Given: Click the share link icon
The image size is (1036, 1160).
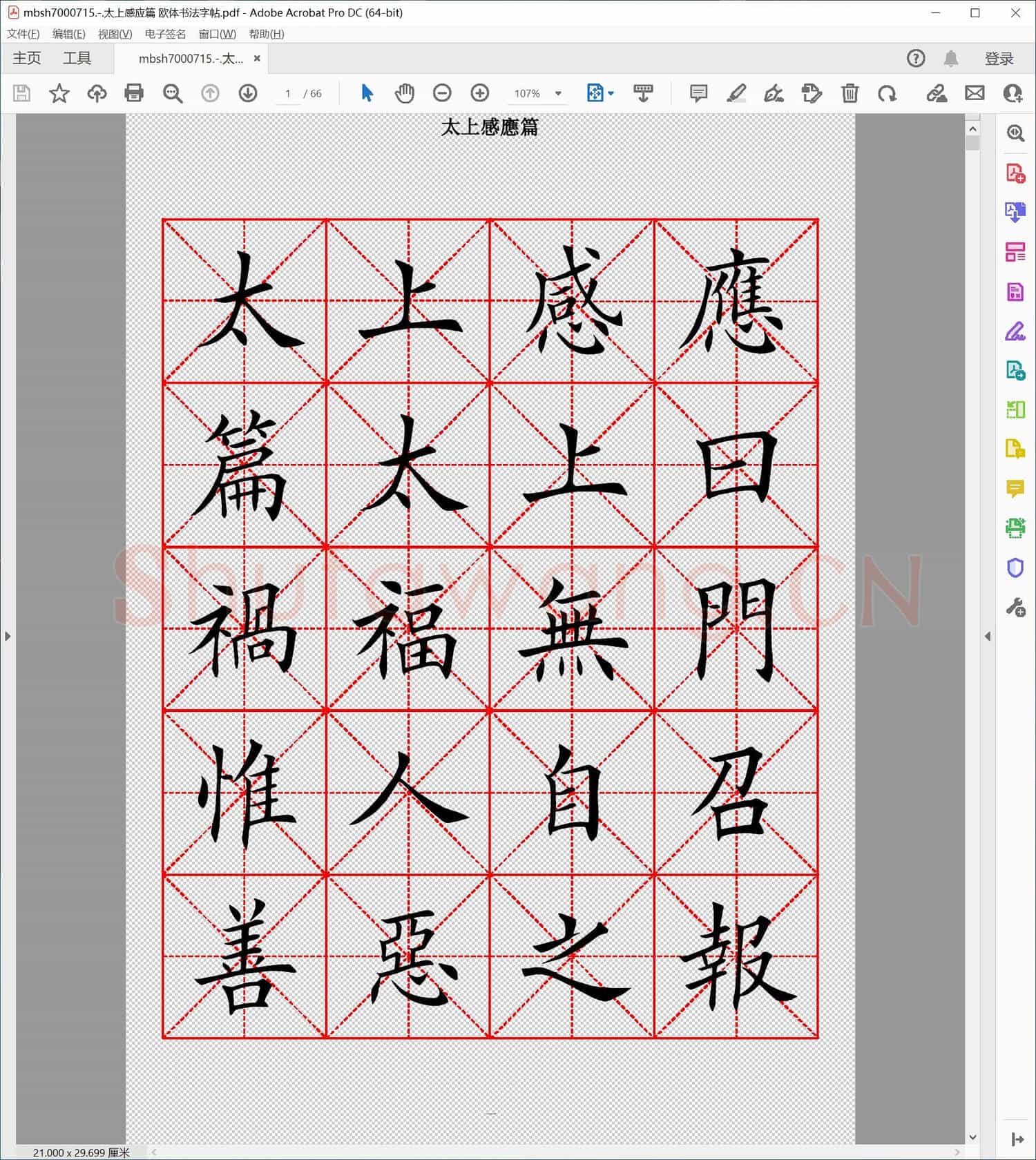Looking at the screenshot, I should pos(937,93).
